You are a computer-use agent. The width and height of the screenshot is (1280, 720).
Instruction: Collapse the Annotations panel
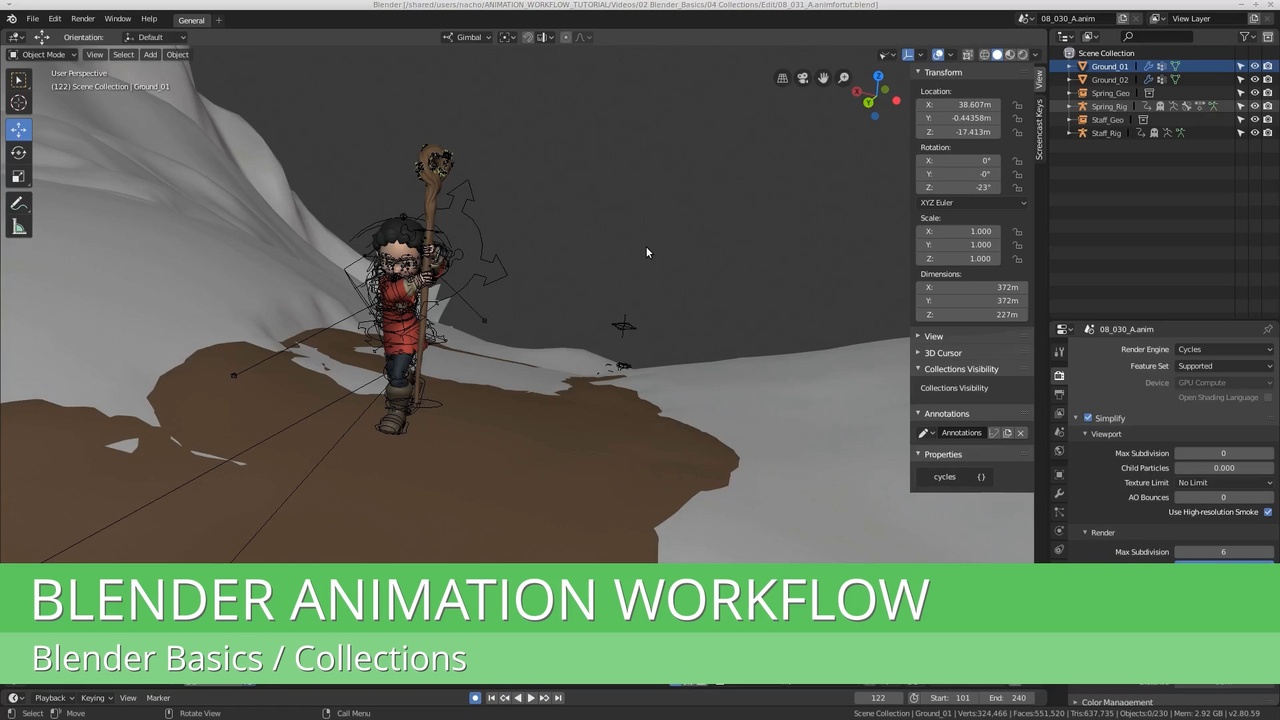pos(946,414)
